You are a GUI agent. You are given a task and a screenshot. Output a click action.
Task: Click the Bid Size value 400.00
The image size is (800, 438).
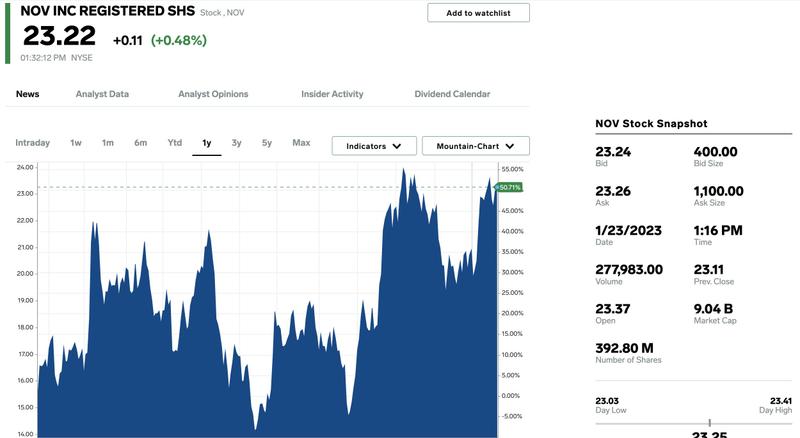coord(715,152)
